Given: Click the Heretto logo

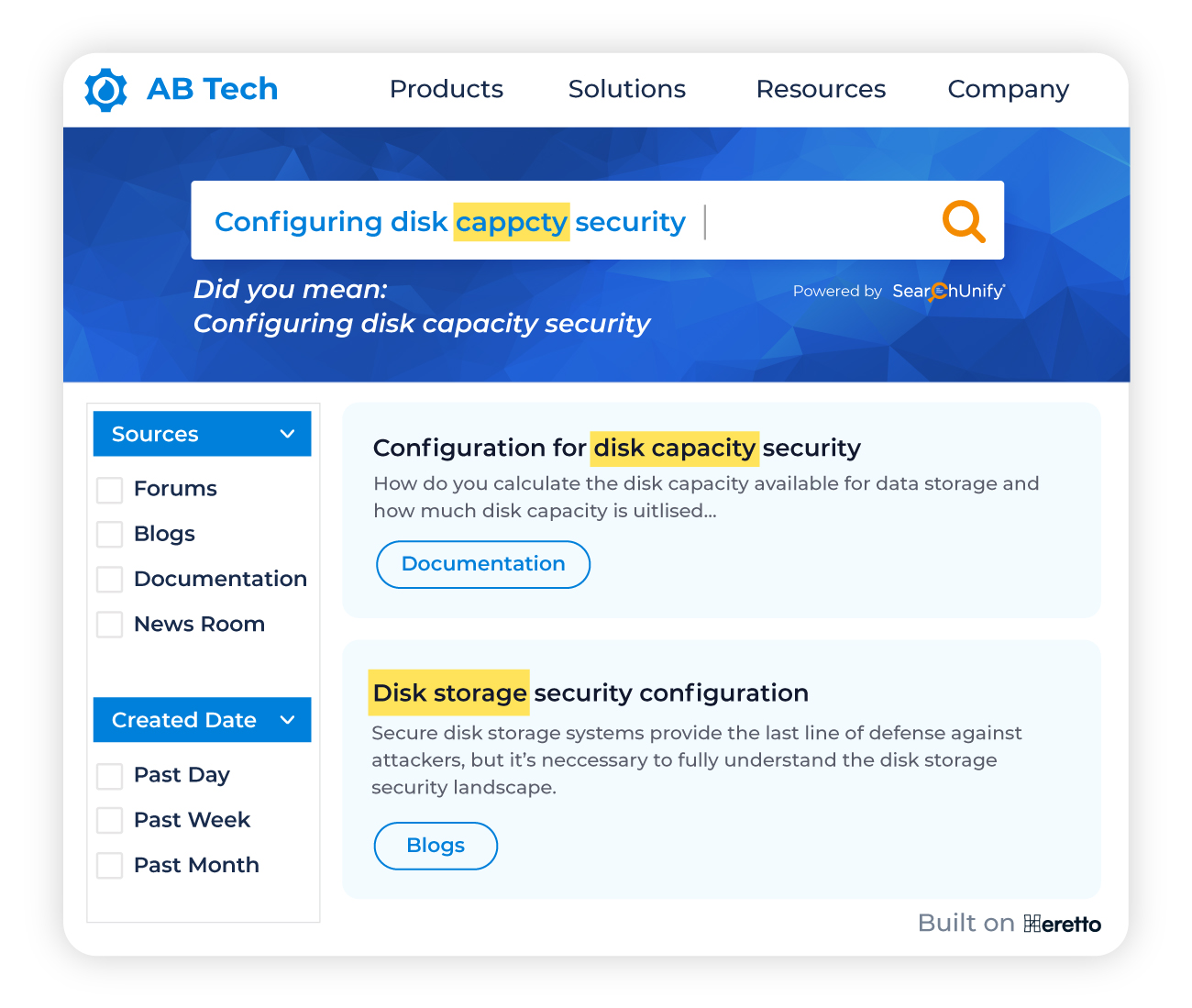Looking at the screenshot, I should pyautogui.click(x=1063, y=924).
